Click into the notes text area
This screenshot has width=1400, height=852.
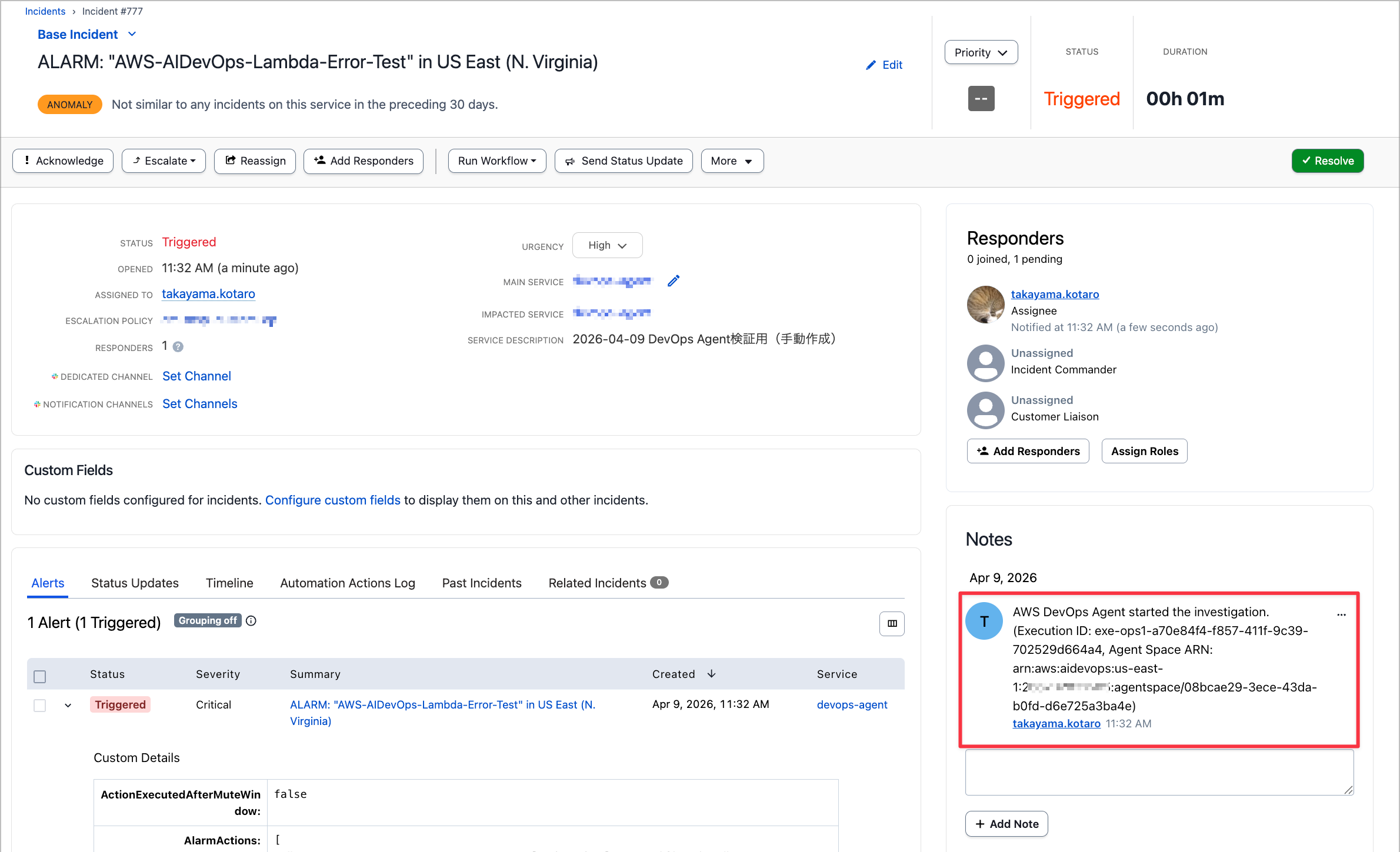pyautogui.click(x=1159, y=772)
